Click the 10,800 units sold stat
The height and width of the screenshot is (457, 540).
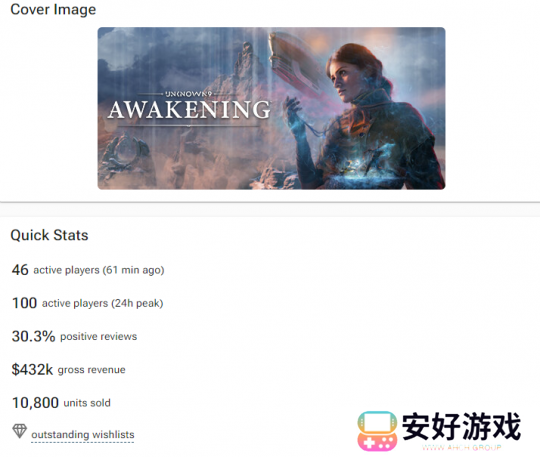(61, 403)
